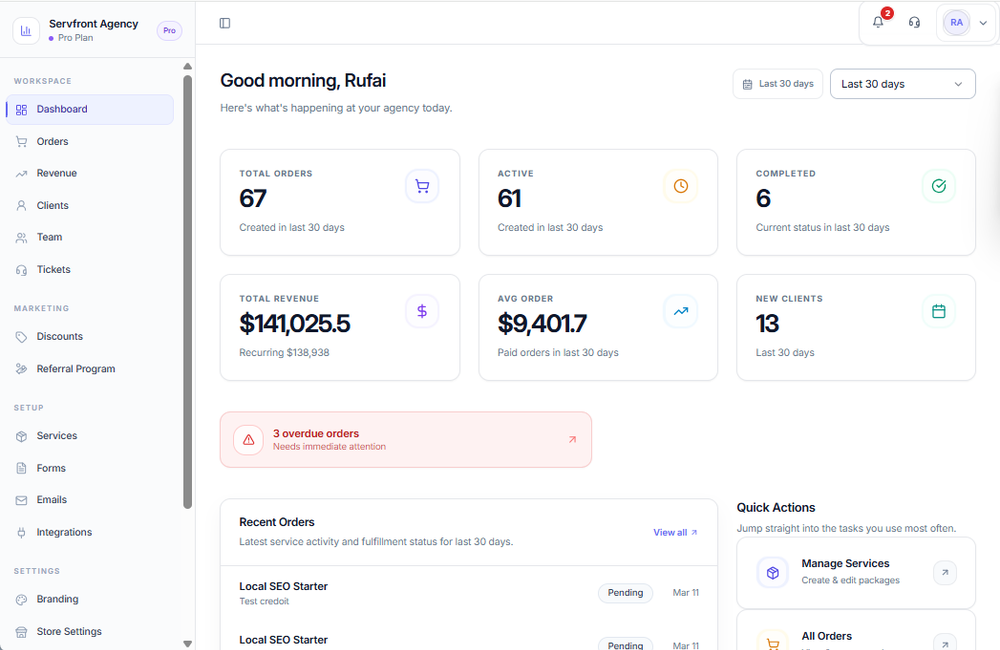Open the 3 overdue orders alert
Viewport: 1000px width, 650px height.
click(x=405, y=439)
